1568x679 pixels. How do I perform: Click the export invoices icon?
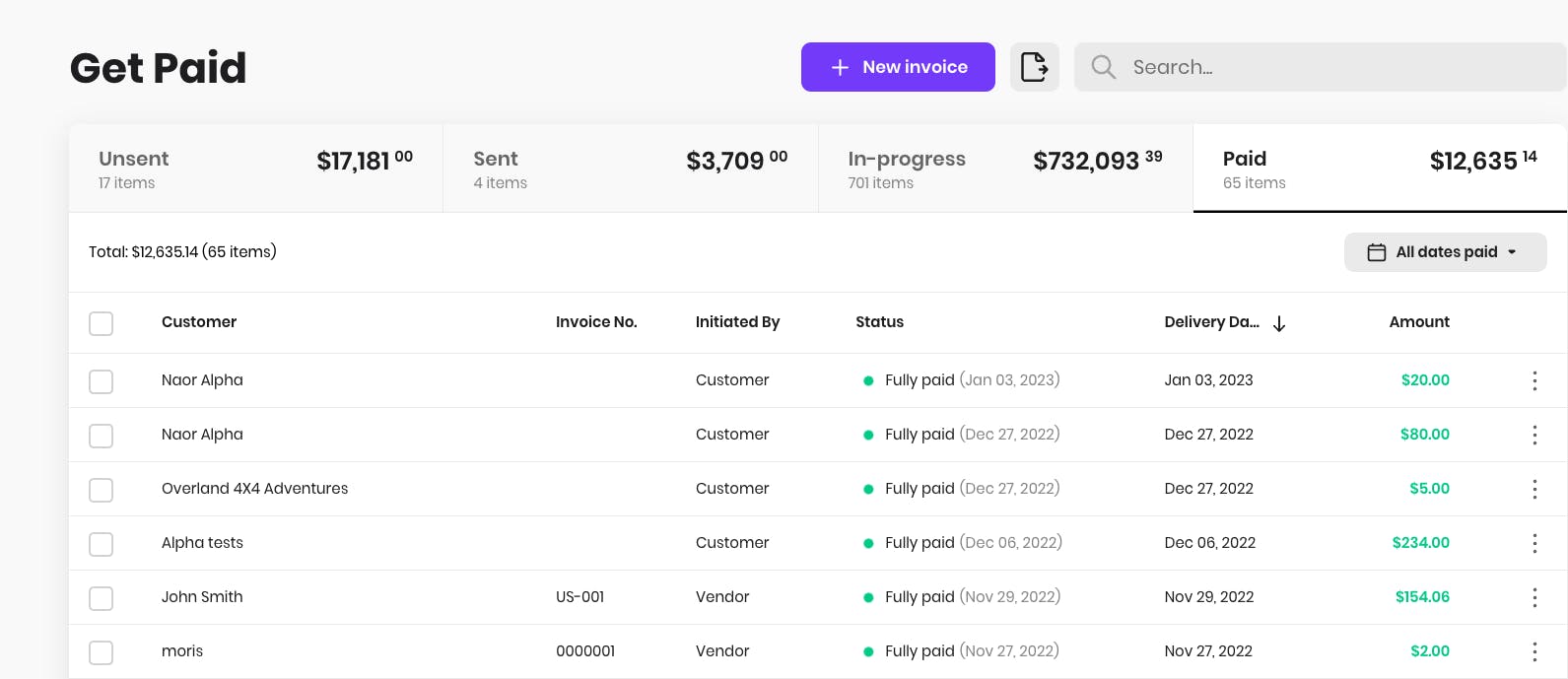tap(1034, 67)
